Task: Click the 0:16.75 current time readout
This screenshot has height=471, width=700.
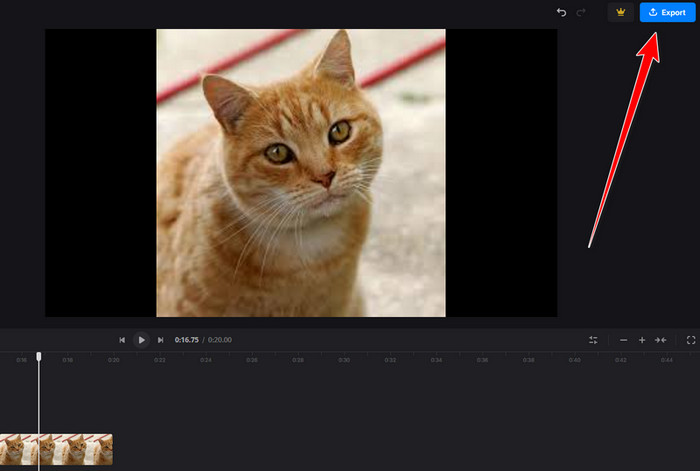Action: point(187,340)
